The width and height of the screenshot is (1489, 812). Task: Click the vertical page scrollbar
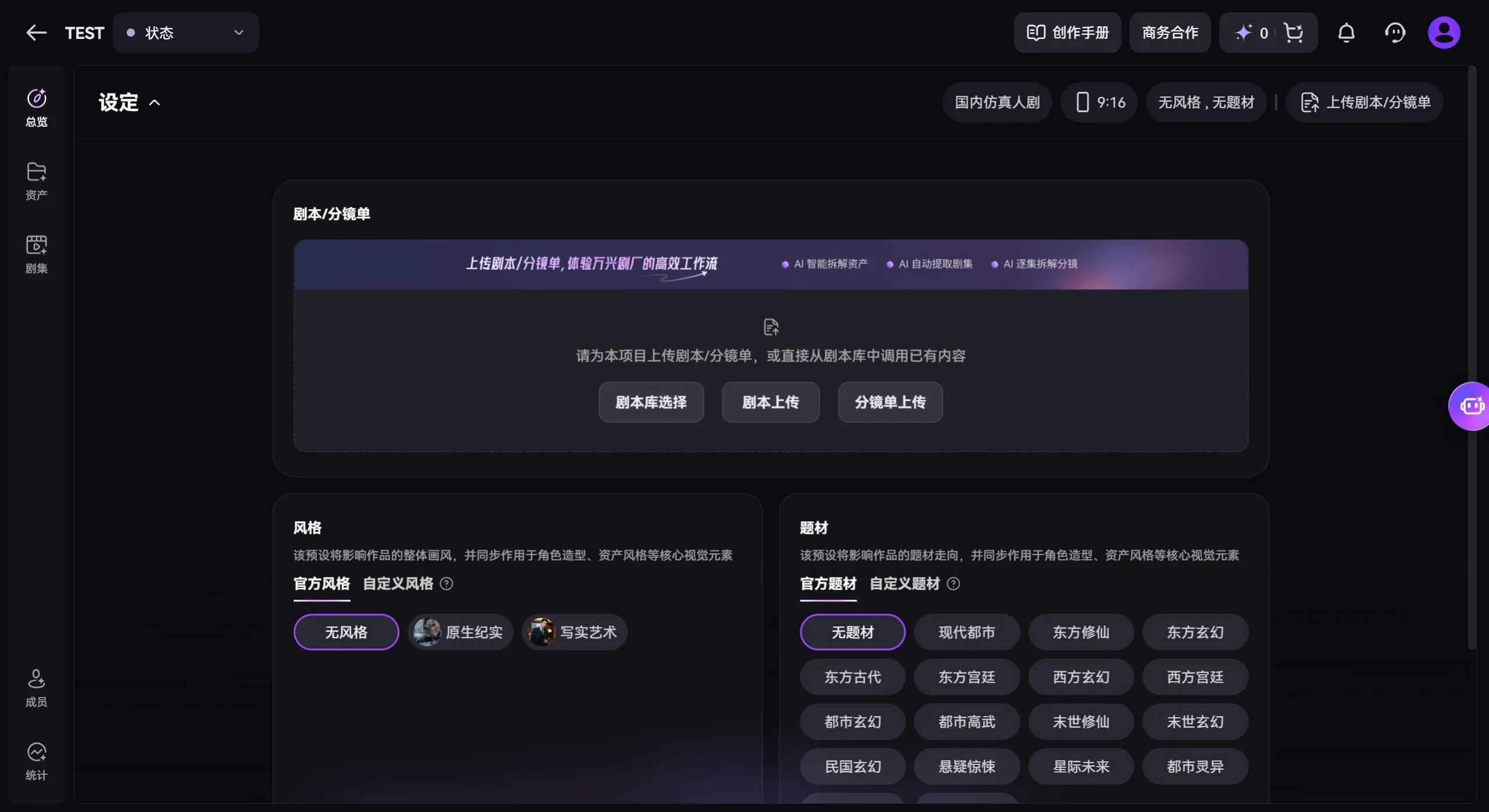coord(1472,358)
